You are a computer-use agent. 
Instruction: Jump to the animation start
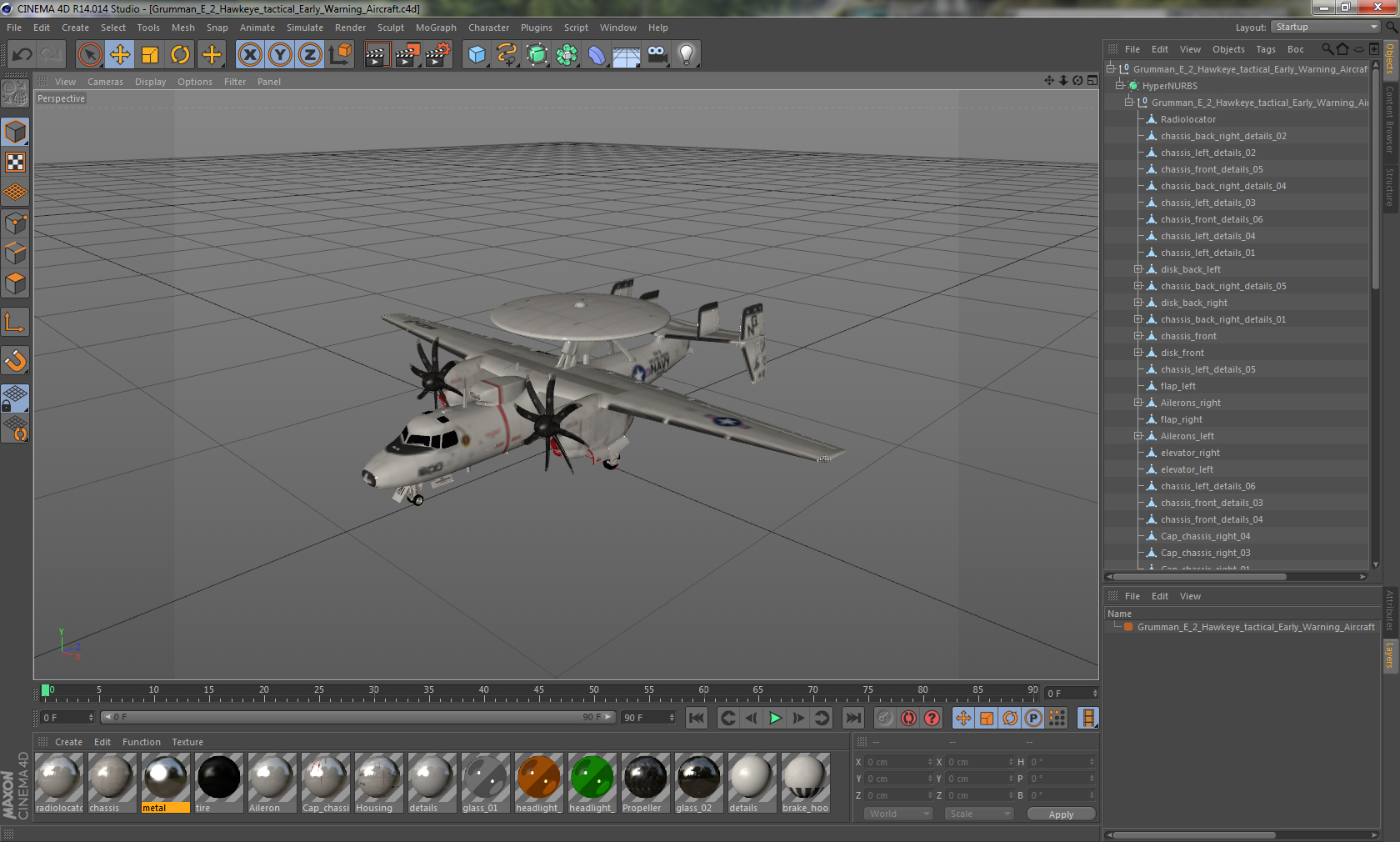click(x=697, y=718)
